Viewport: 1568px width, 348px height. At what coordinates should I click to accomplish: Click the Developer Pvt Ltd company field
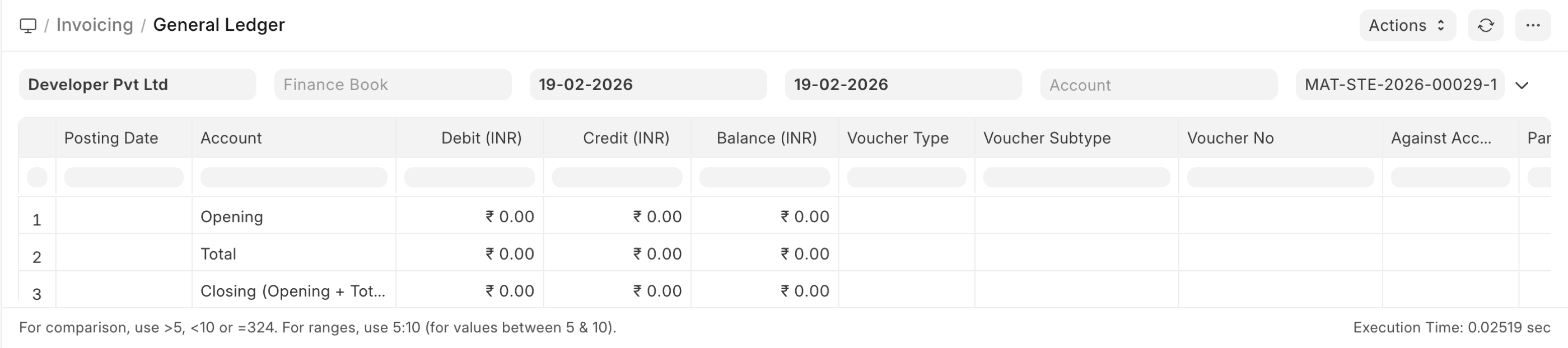pyautogui.click(x=137, y=84)
